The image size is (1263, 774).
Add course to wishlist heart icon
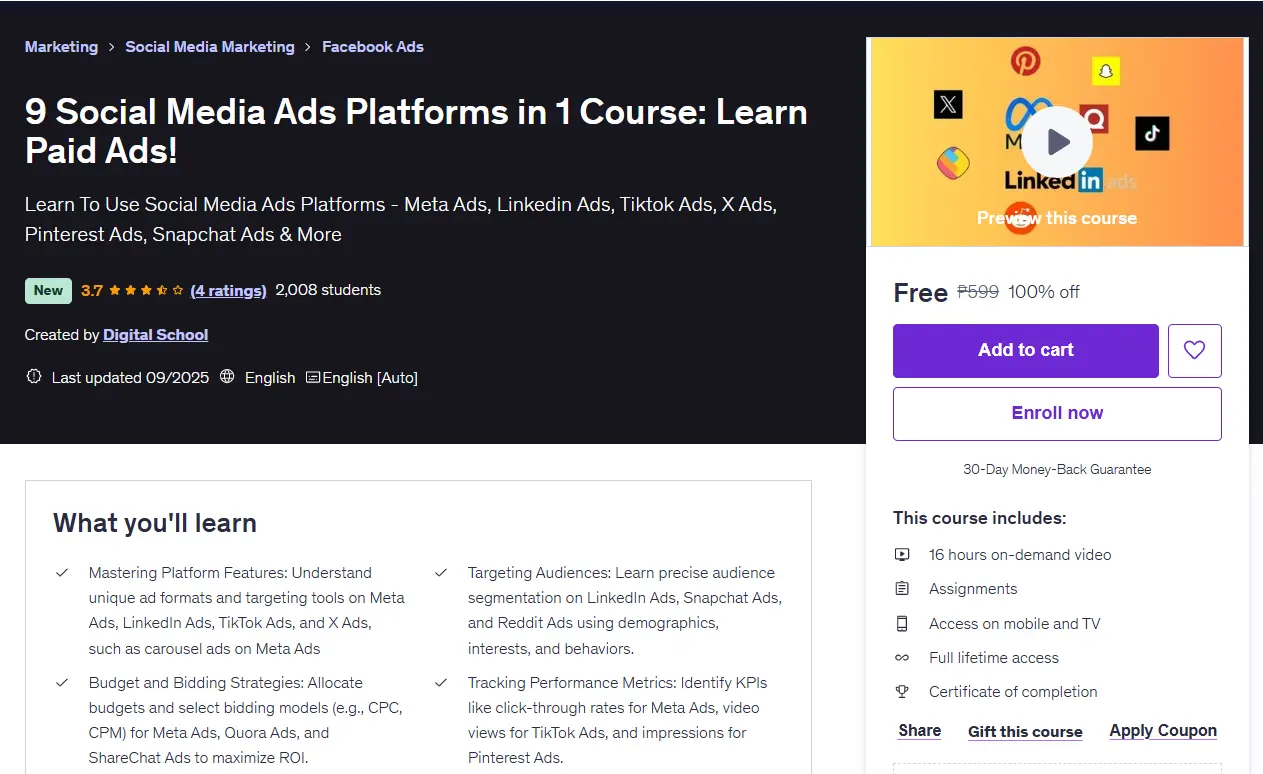click(1194, 350)
